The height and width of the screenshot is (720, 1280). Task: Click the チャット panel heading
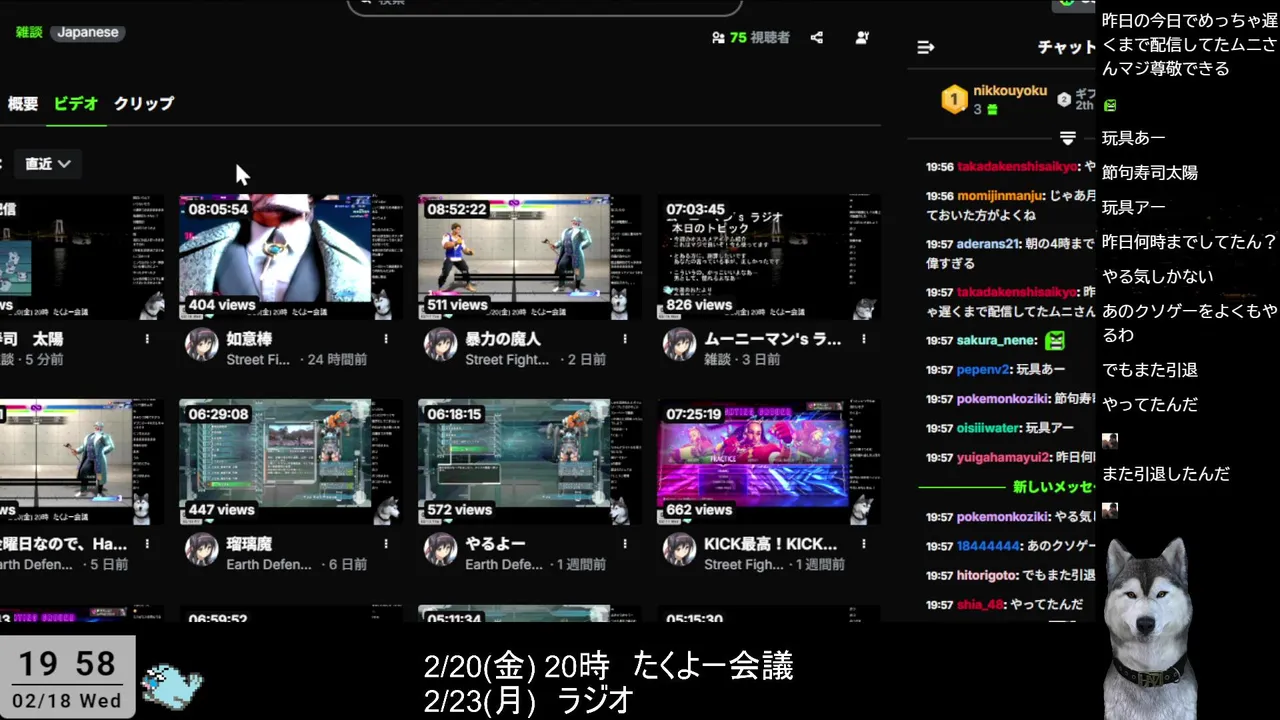point(1066,47)
